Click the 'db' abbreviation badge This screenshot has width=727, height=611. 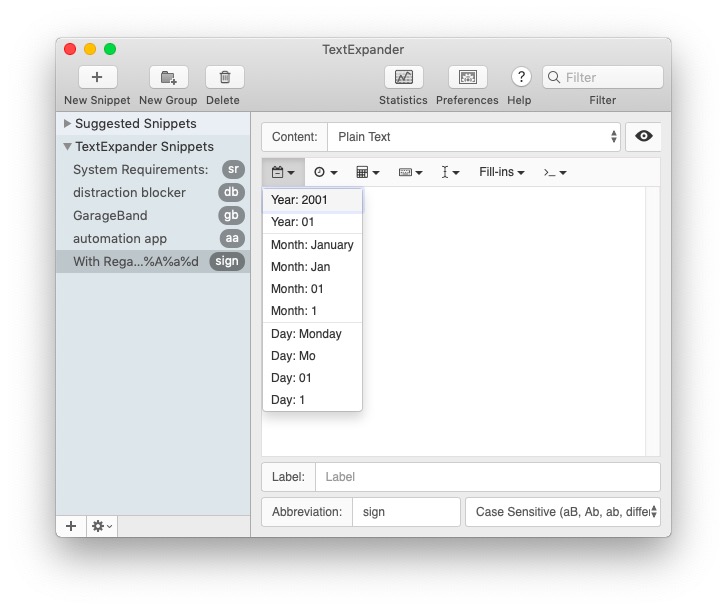coord(231,192)
